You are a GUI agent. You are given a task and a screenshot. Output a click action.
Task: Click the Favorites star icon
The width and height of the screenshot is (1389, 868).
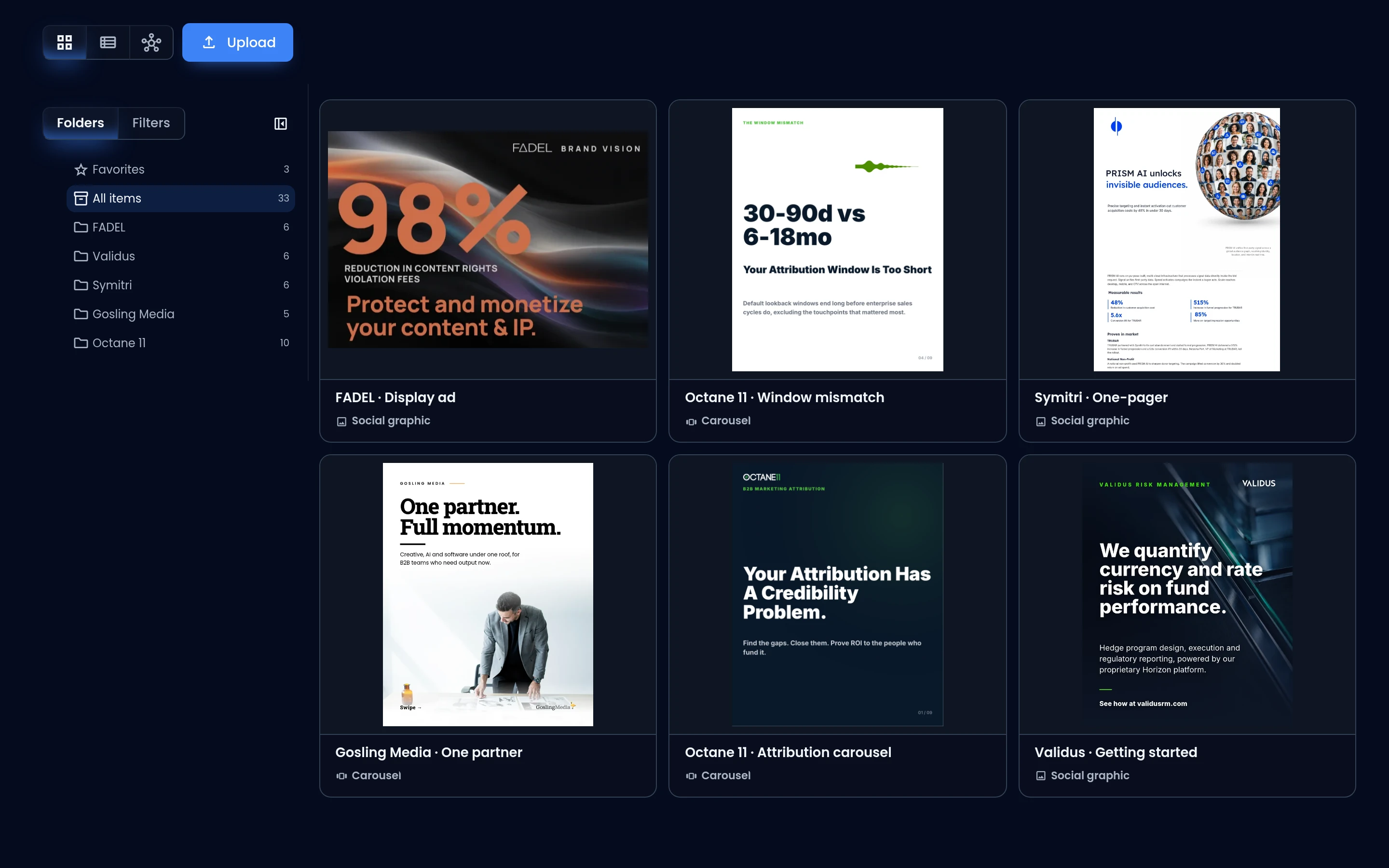[81, 169]
